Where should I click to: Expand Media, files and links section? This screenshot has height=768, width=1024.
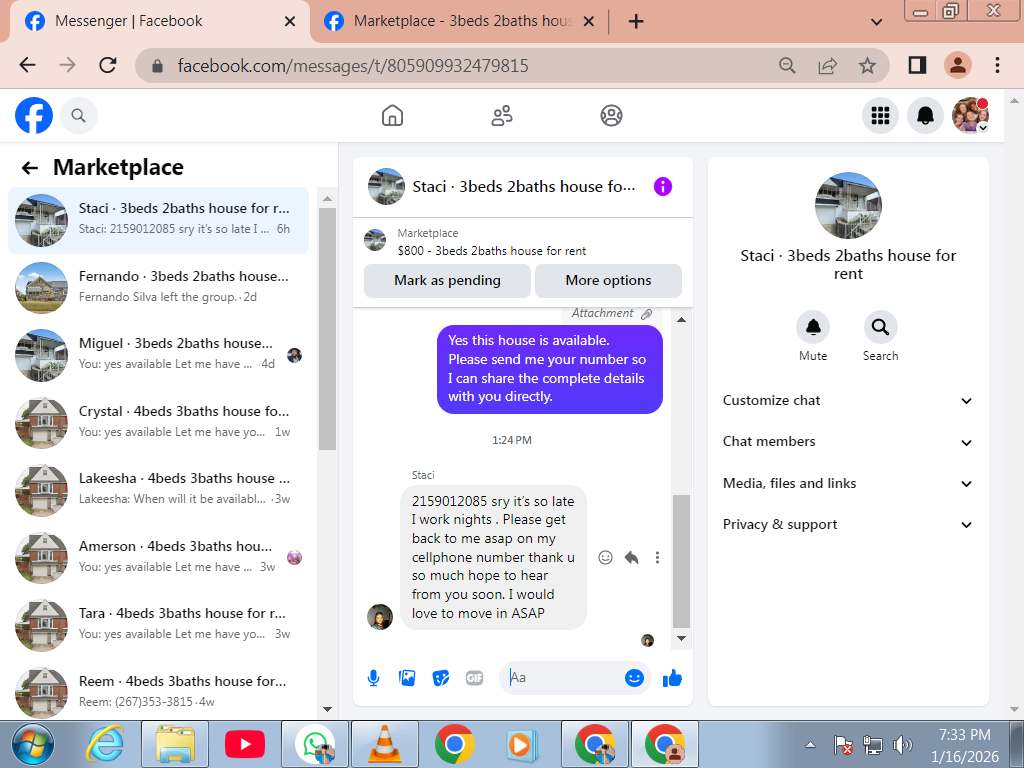[848, 484]
